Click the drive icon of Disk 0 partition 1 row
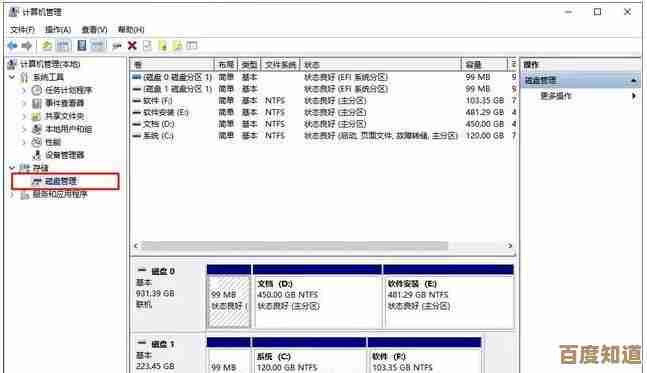Image resolution: width=647 pixels, height=373 pixels. (x=137, y=77)
